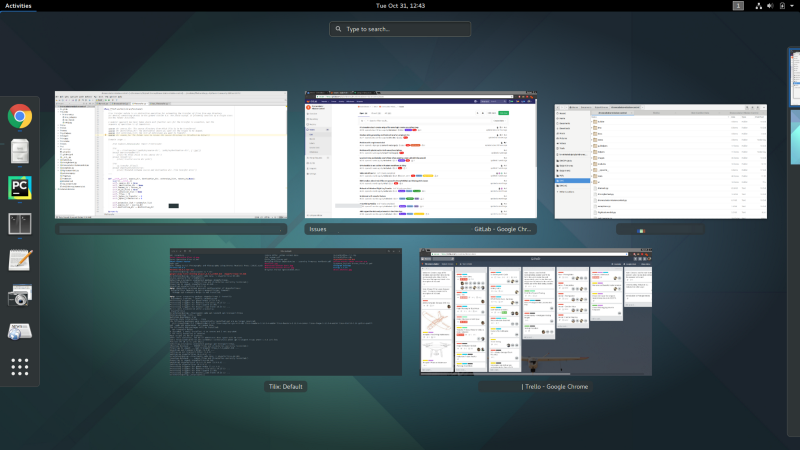Open the clock calendar Tue Oct 31
The width and height of the screenshot is (800, 450).
[400, 6]
